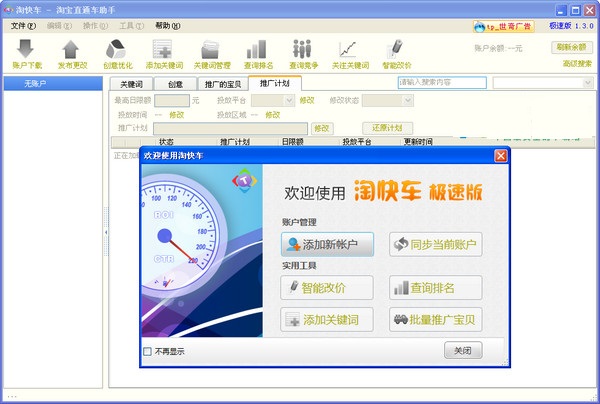Click the 更新时间 column header
Image resolution: width=600 pixels, height=404 pixels.
[x=418, y=142]
